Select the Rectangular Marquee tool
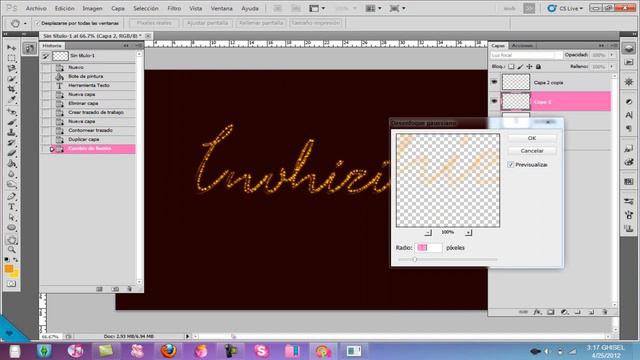The image size is (640, 360). (11, 58)
